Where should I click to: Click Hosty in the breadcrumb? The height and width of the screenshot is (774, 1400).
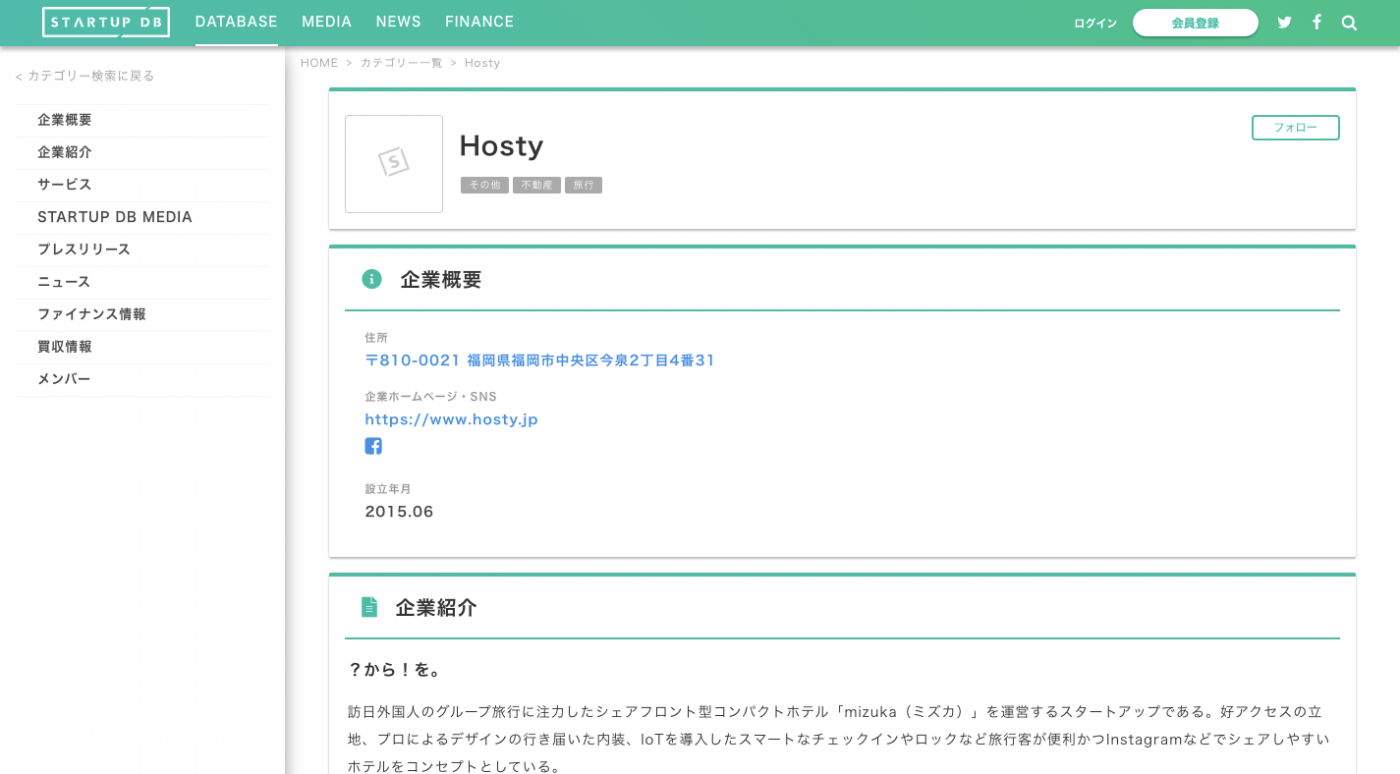(482, 63)
